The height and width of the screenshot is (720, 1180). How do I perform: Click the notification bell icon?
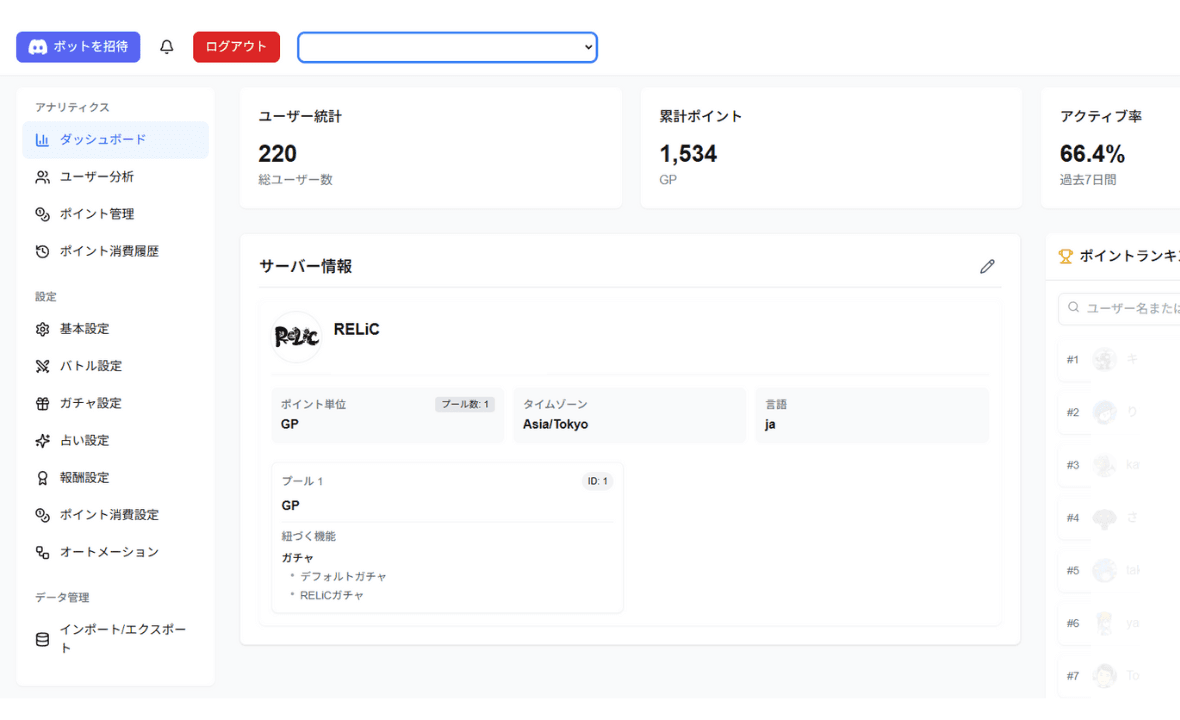[x=167, y=46]
